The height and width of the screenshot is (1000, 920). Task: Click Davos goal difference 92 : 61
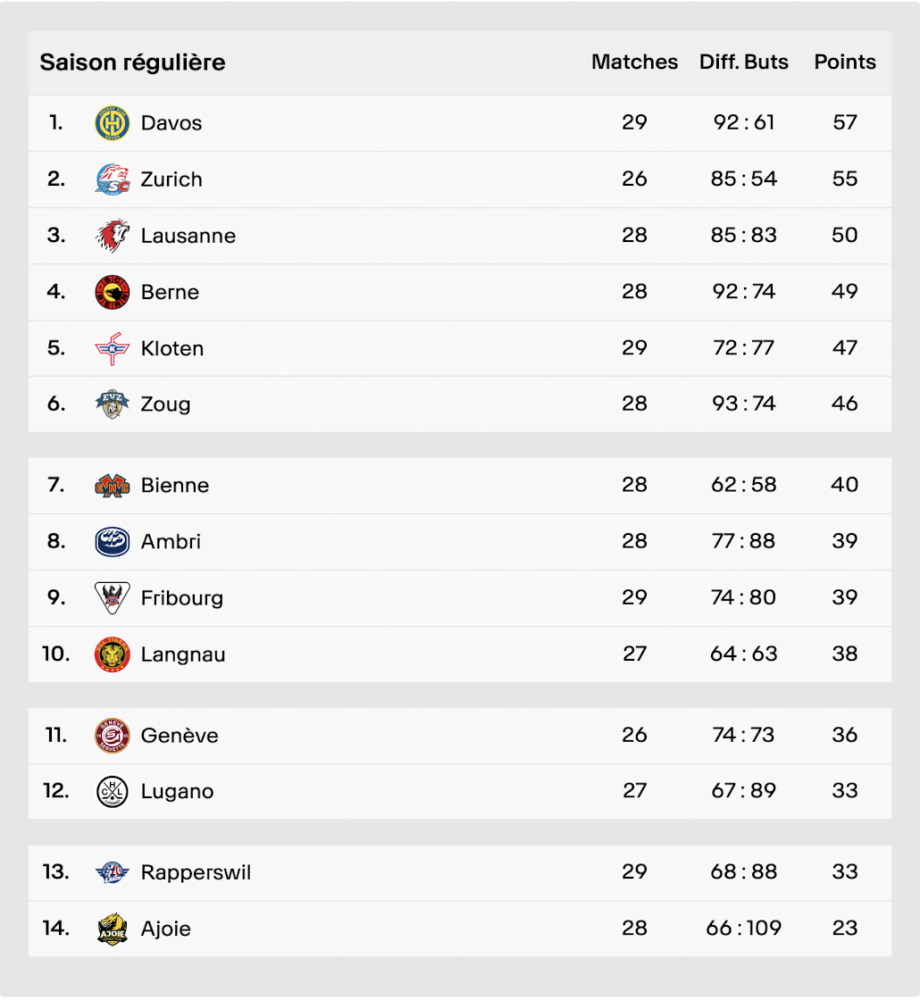pyautogui.click(x=743, y=122)
